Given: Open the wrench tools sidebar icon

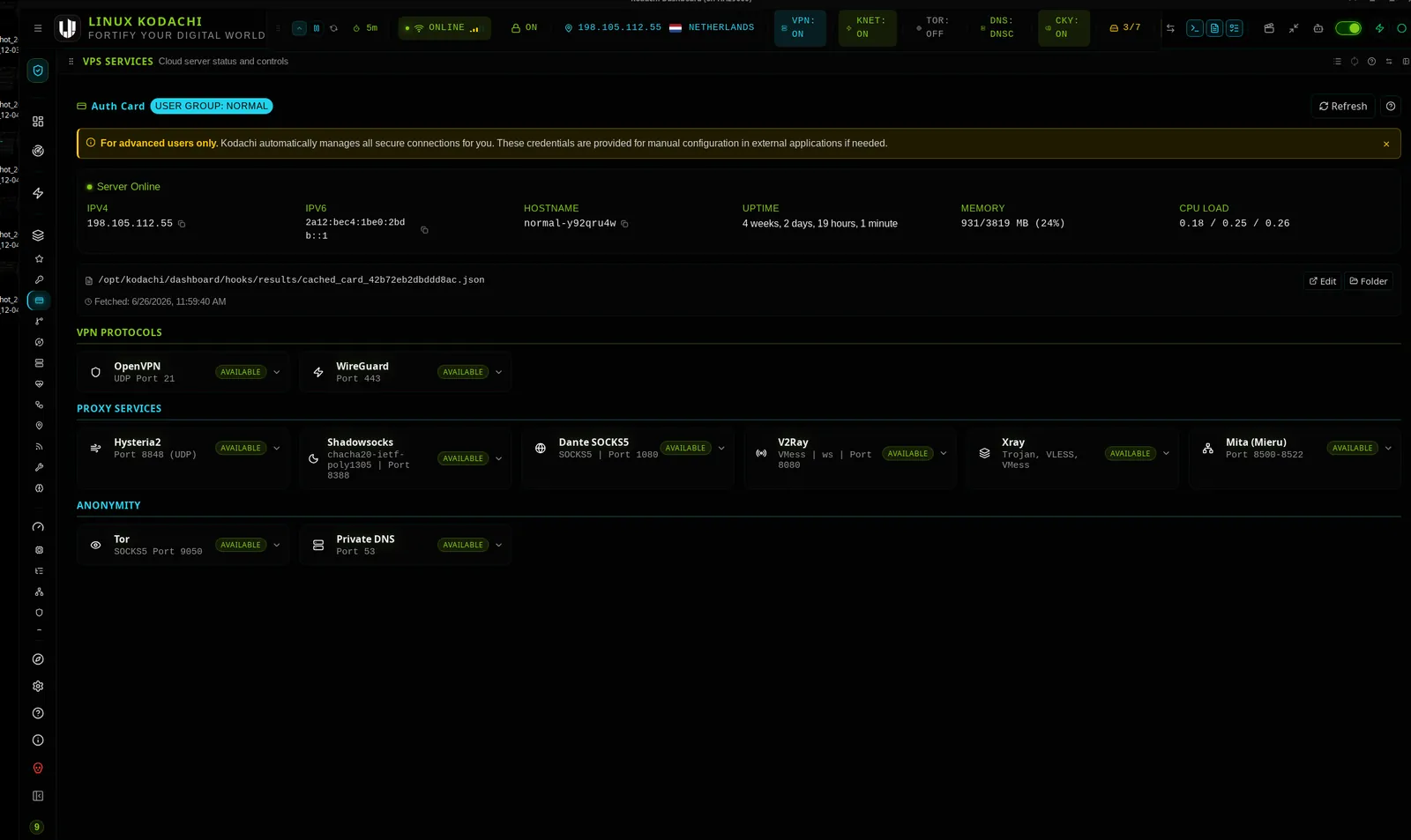Looking at the screenshot, I should tap(39, 468).
